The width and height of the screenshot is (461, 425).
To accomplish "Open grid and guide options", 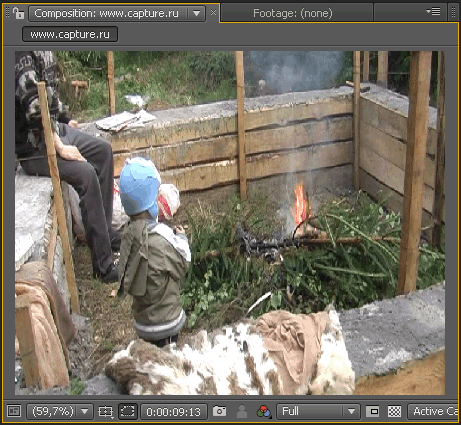I will click(x=106, y=412).
